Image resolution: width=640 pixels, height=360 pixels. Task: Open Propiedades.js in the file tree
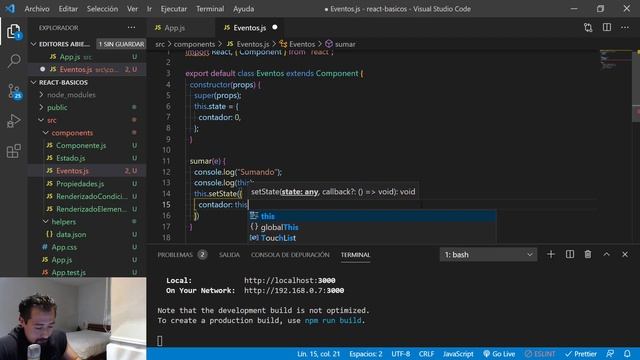80,184
